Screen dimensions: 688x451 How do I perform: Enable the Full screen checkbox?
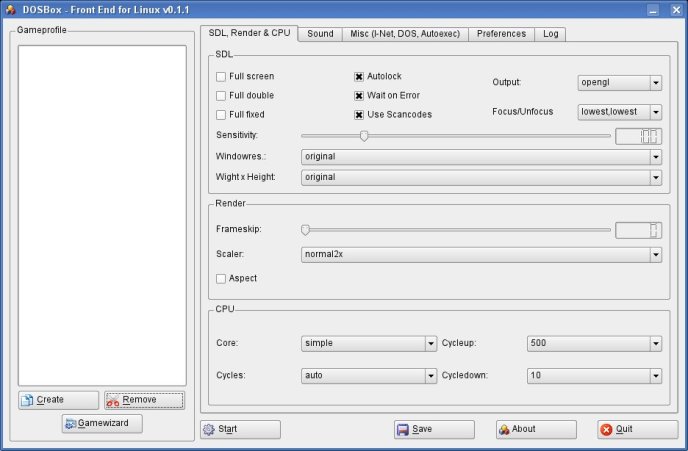(221, 77)
